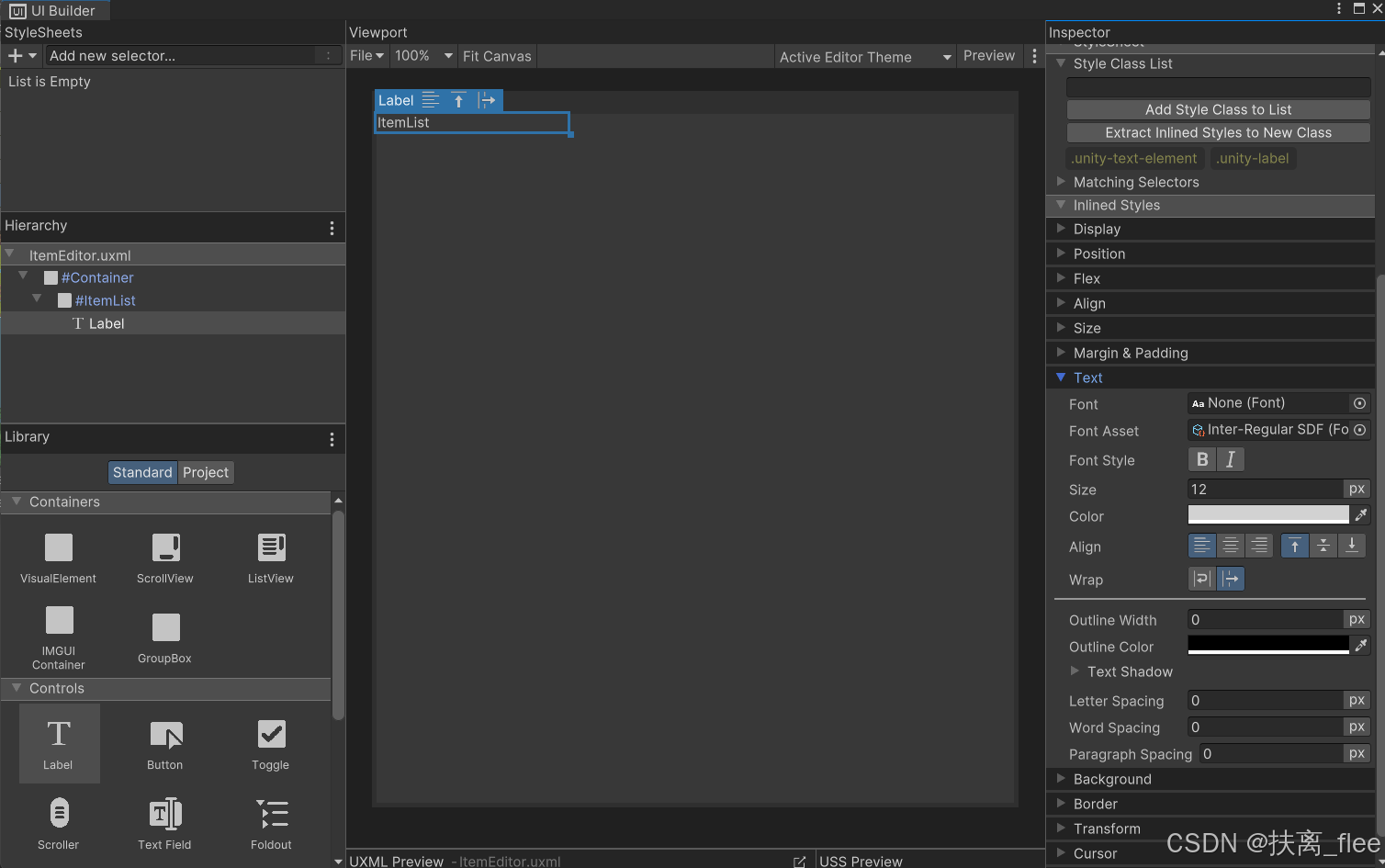
Task: Open the text Color swatch picker
Action: pyautogui.click(x=1267, y=514)
